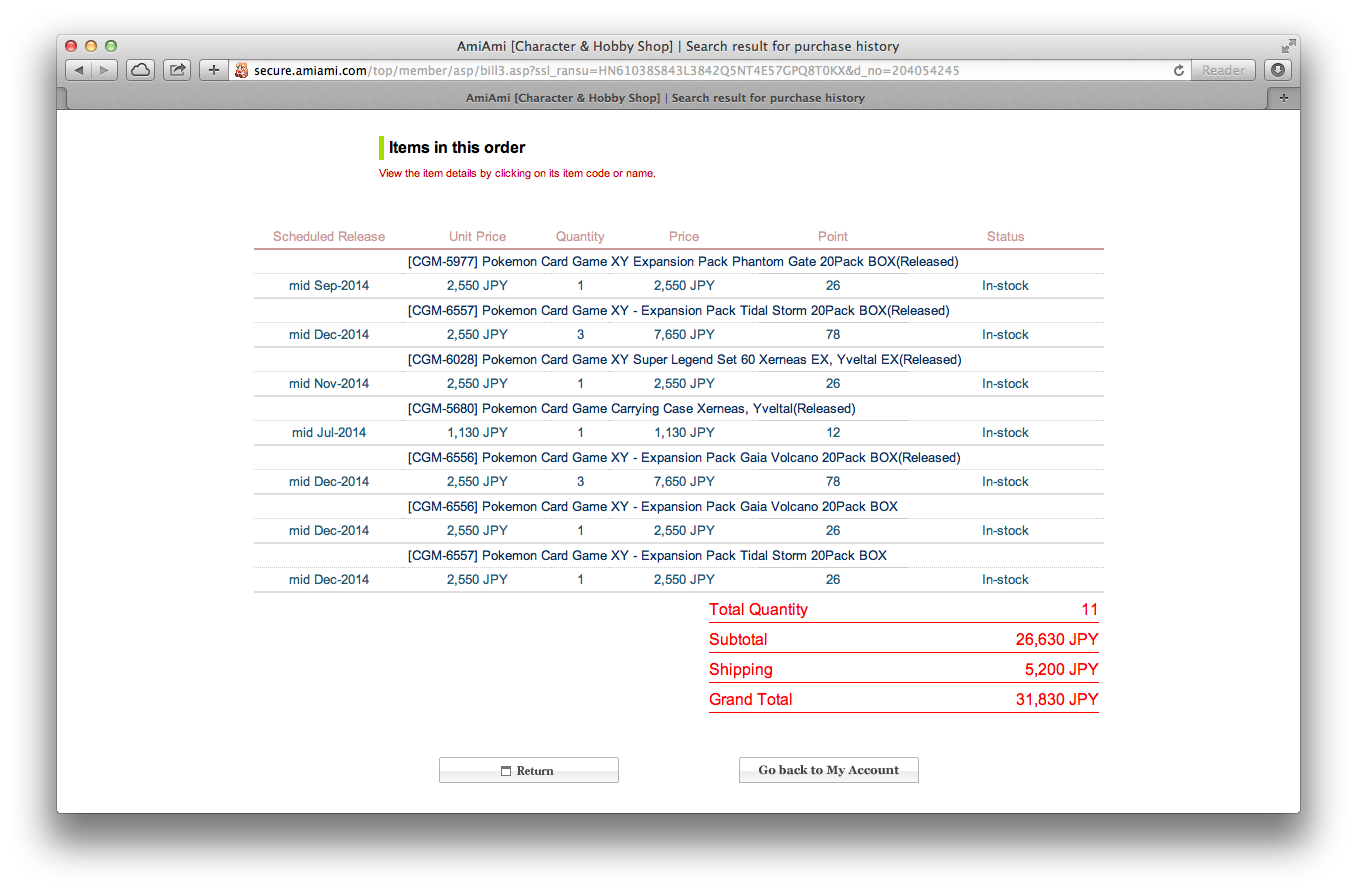This screenshot has height=892, width=1357.
Task: Click the Shipping value '5,200 JPY'
Action: pos(1061,670)
